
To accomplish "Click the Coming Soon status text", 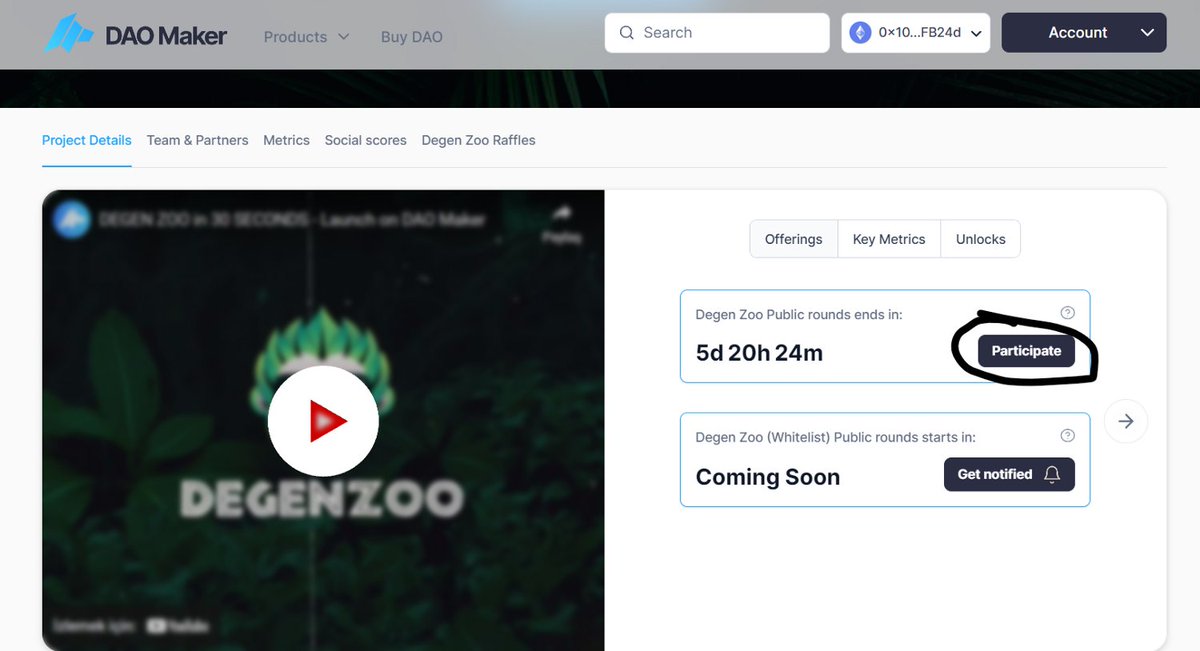I will (x=768, y=477).
